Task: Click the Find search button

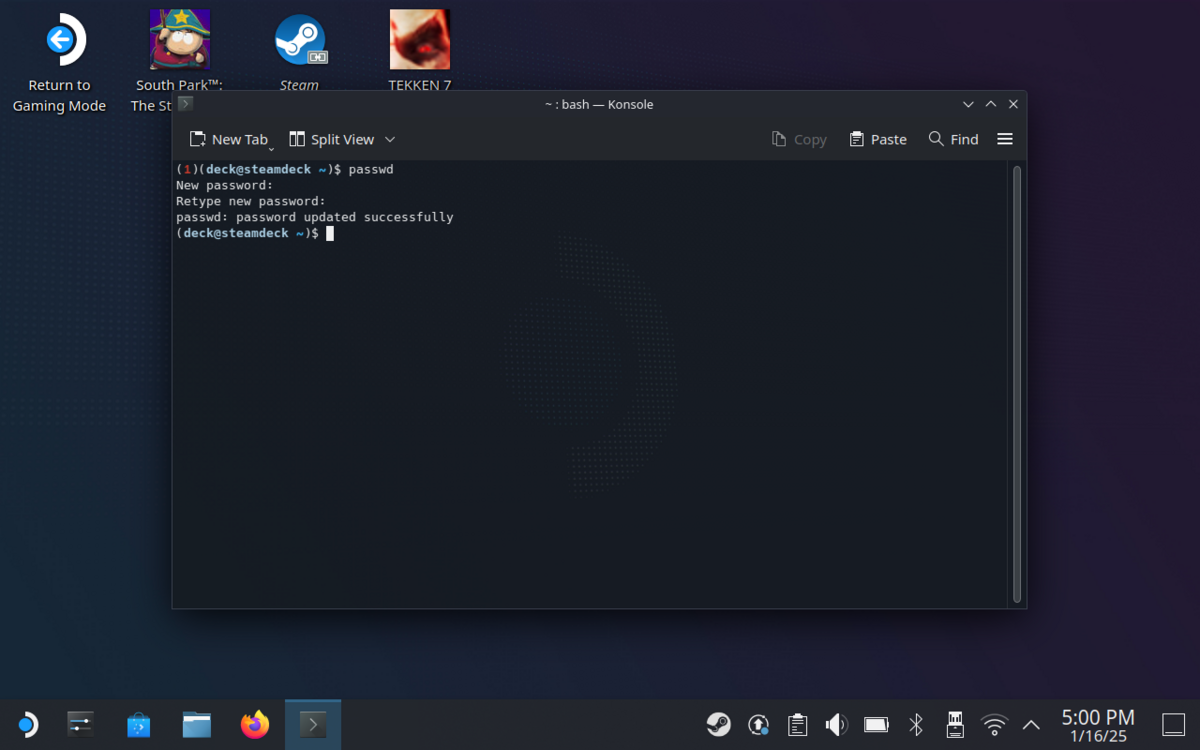Action: pyautogui.click(x=953, y=139)
